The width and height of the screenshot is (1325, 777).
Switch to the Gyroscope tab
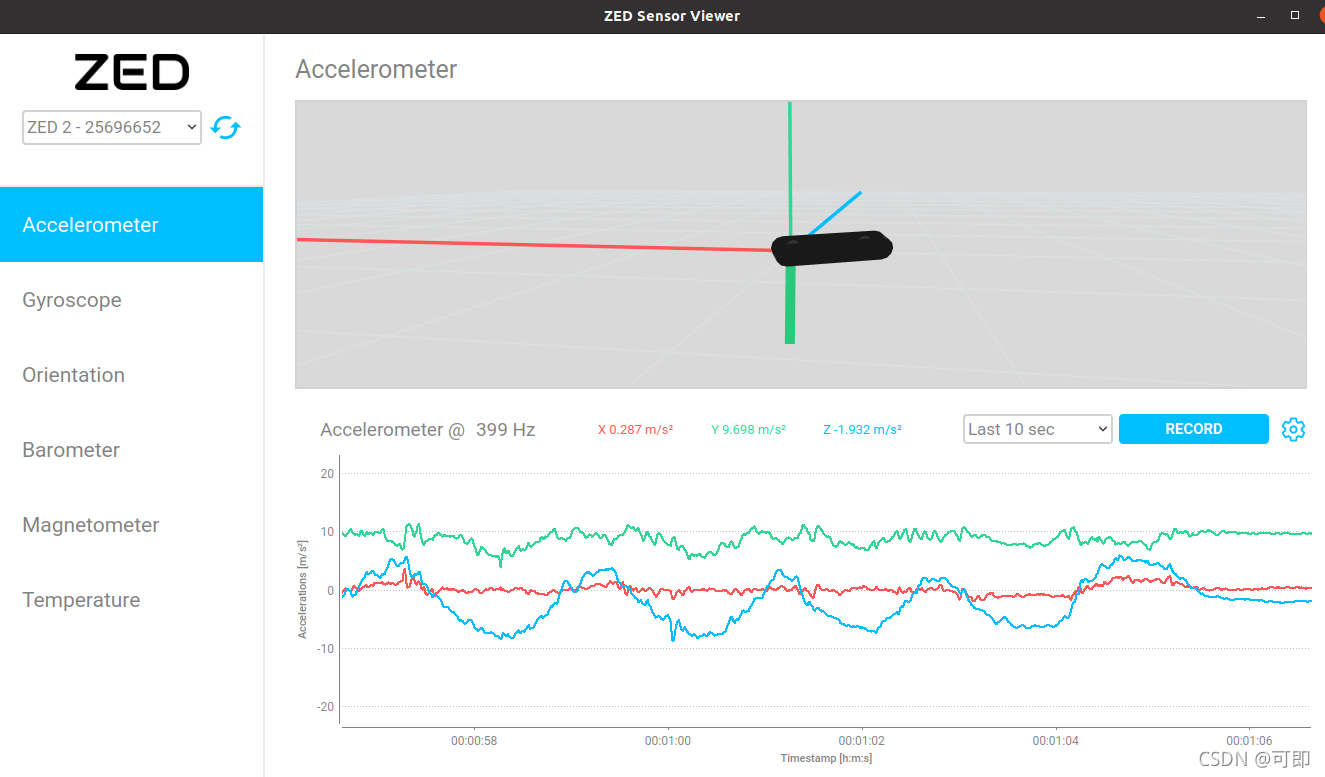point(131,300)
